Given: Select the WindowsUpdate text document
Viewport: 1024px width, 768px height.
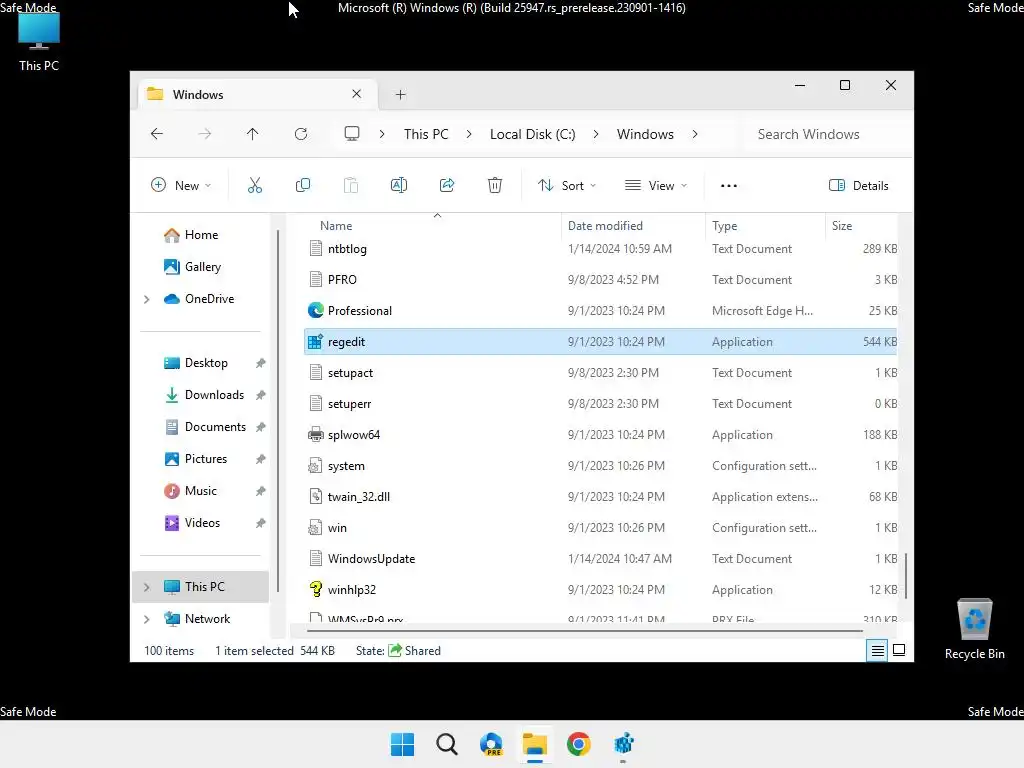Looking at the screenshot, I should click(x=600, y=559).
